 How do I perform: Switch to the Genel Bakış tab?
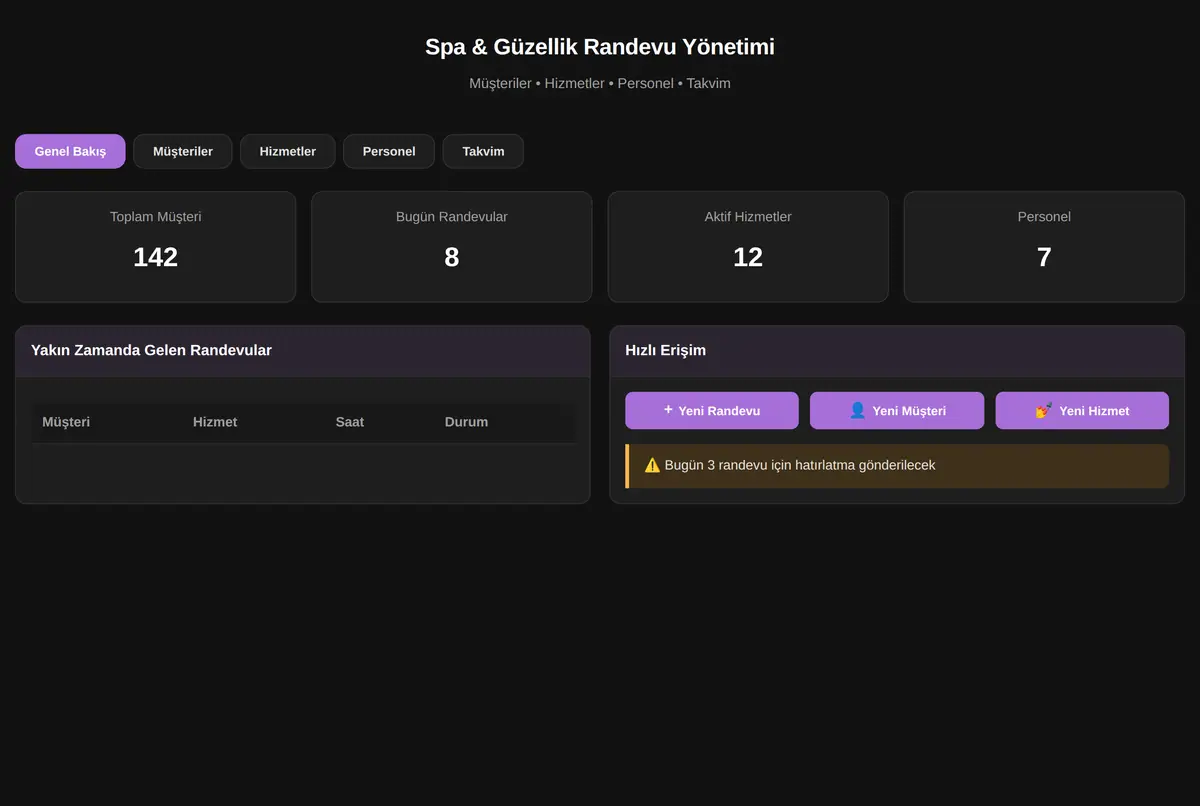coord(70,151)
